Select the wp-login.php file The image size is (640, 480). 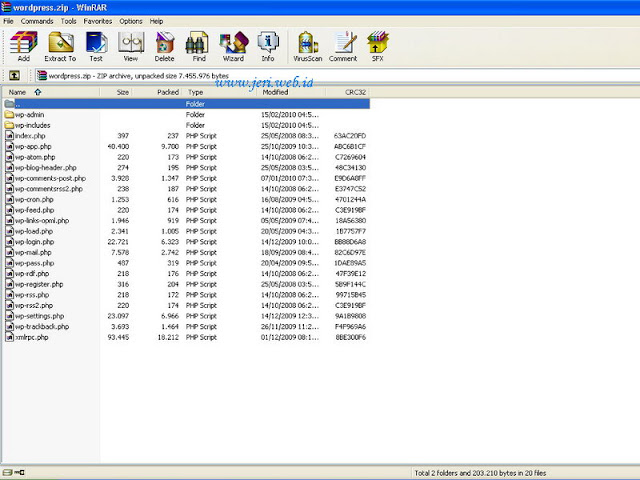(34, 241)
